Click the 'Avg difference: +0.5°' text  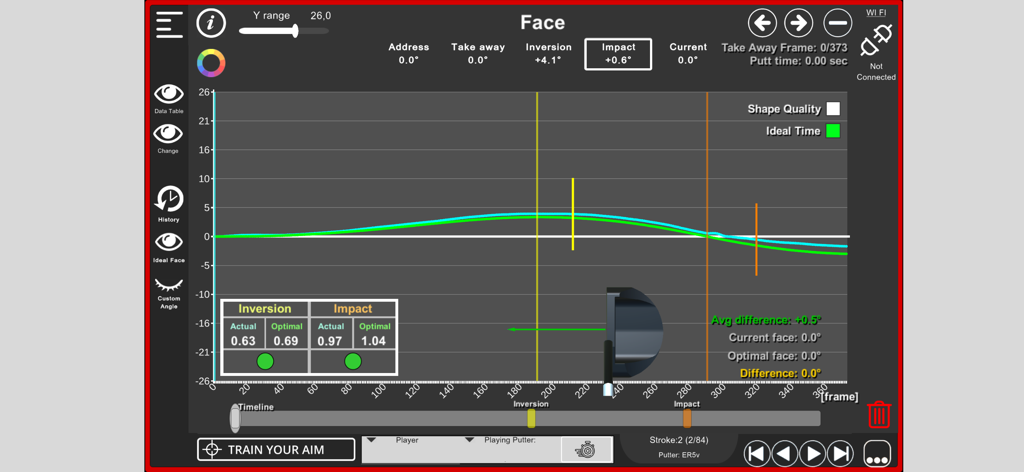pyautogui.click(x=765, y=320)
